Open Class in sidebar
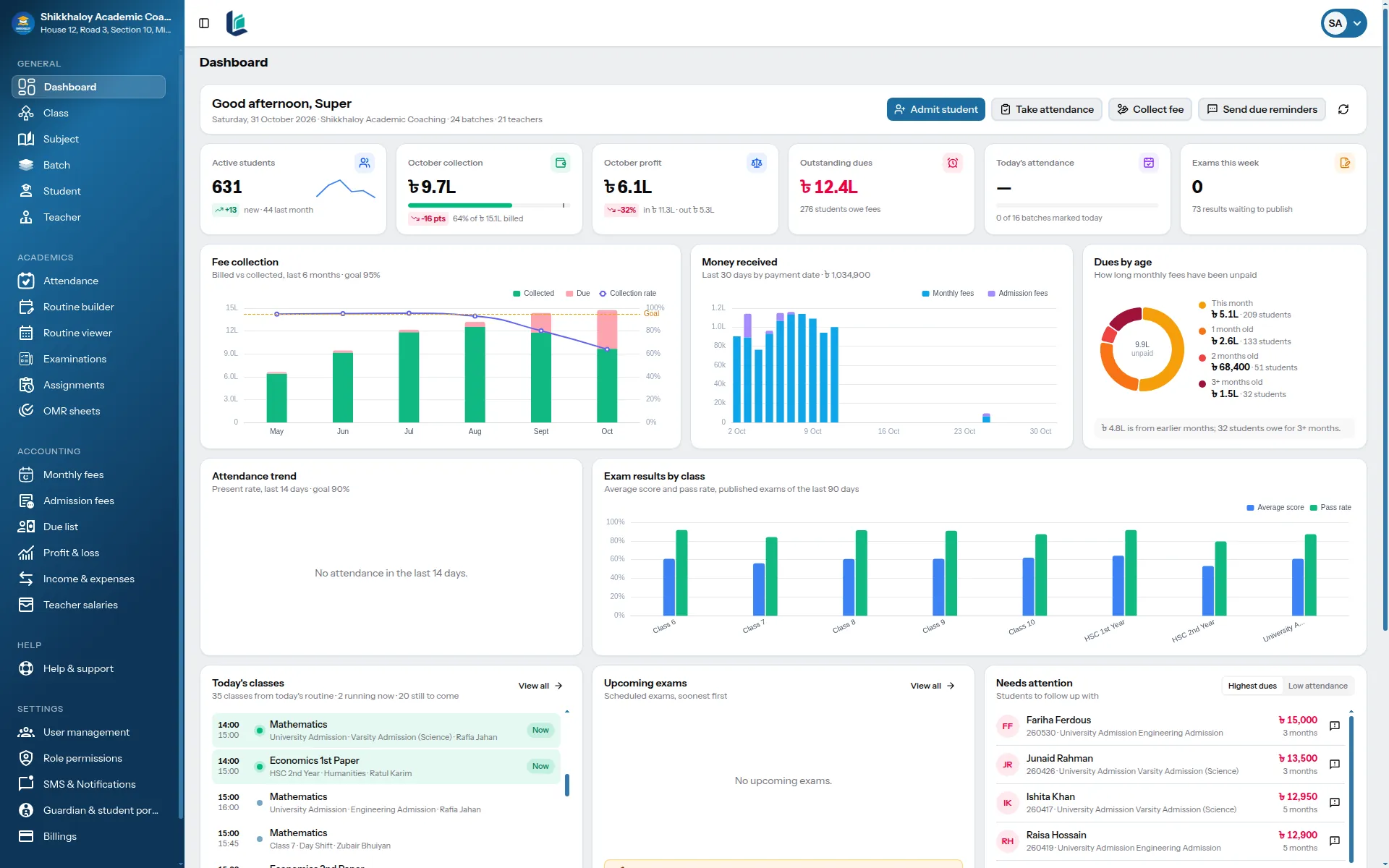 [88, 113]
